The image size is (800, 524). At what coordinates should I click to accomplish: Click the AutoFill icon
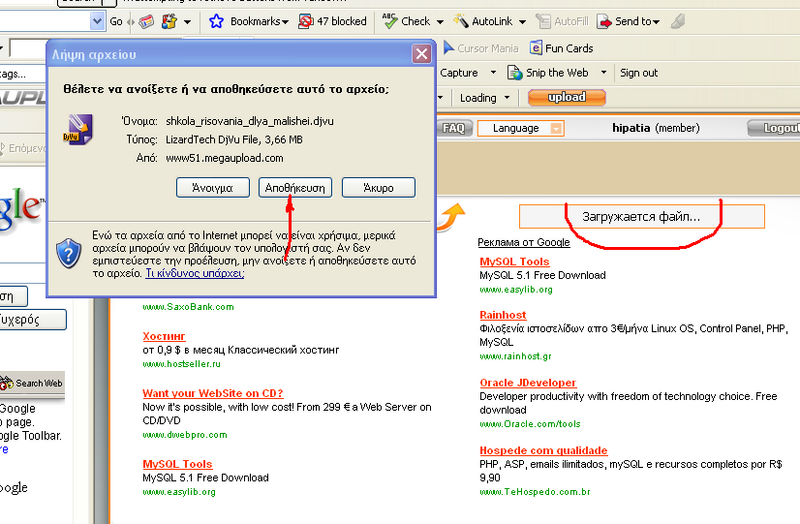point(543,21)
